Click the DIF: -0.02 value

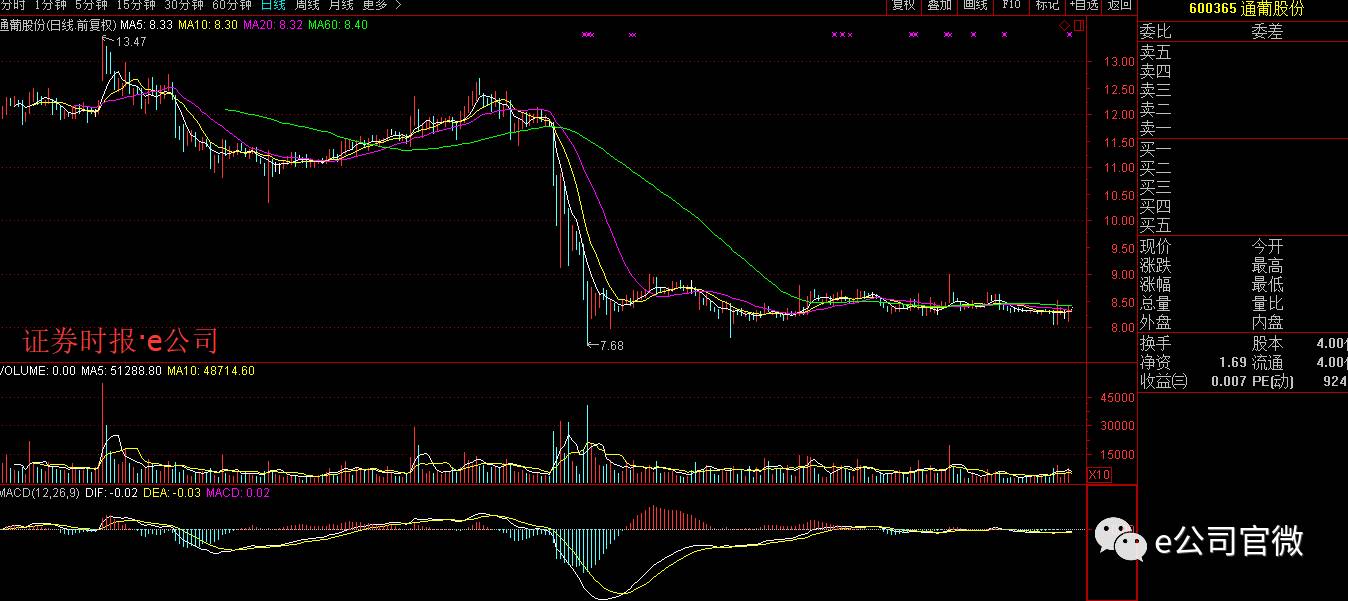[112, 493]
